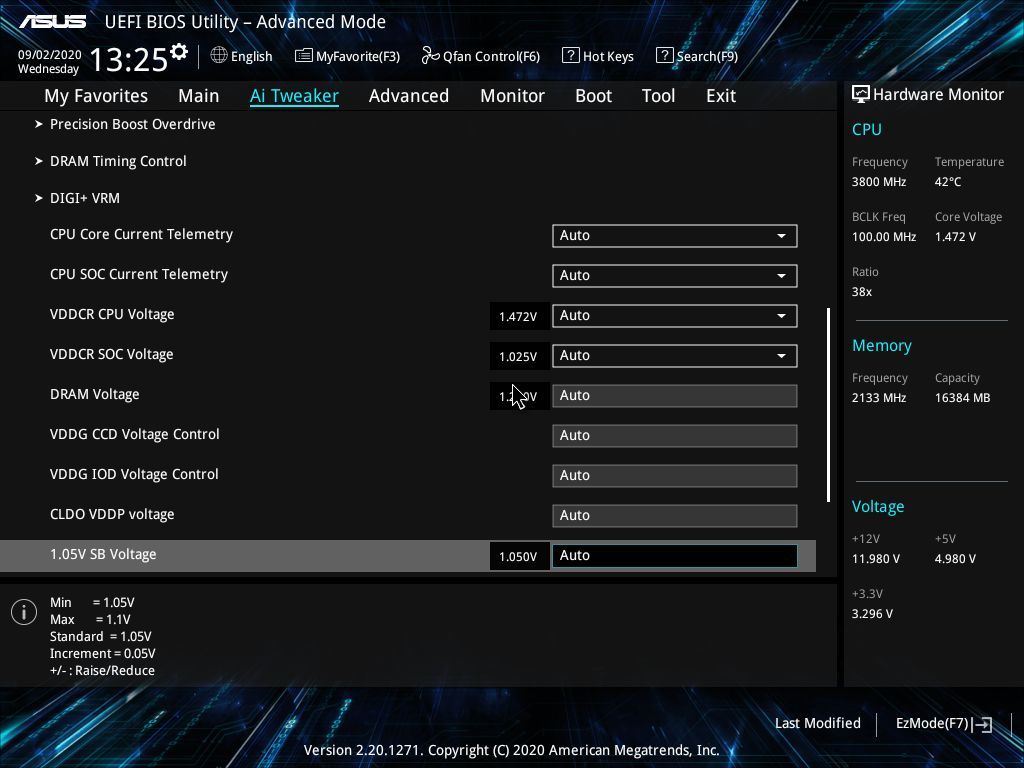Screen dimensions: 1024x768
Task: Click the 13:25 clock display
Action: (129, 59)
